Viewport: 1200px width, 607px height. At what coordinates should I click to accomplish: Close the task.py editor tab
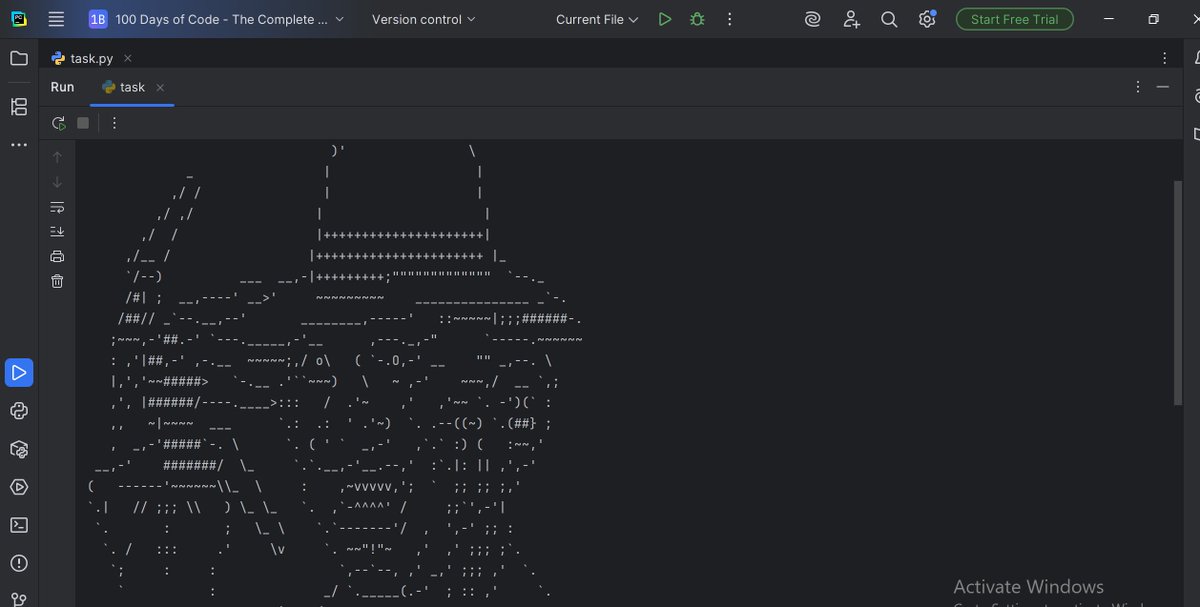click(127, 58)
